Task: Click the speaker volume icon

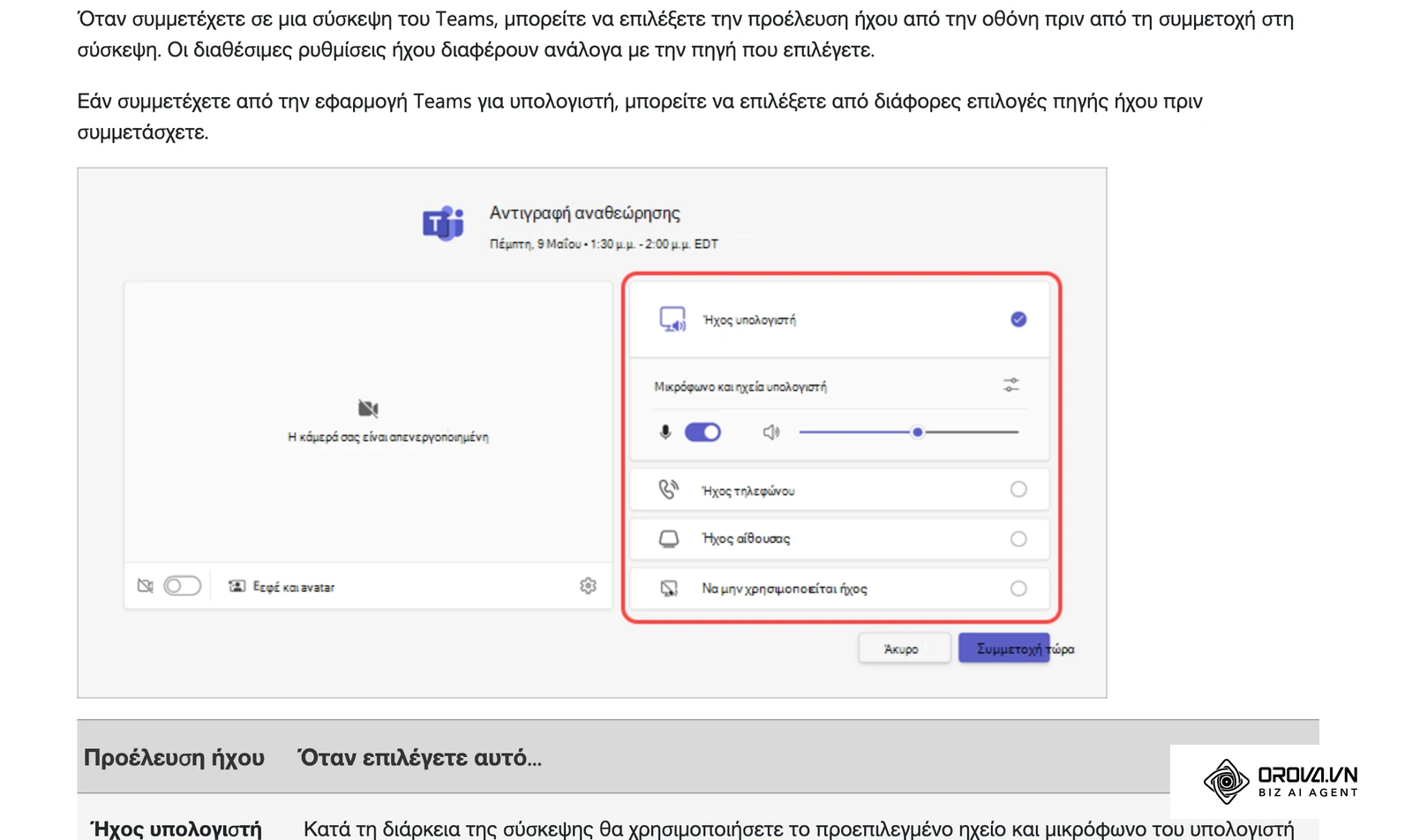Action: click(x=771, y=432)
